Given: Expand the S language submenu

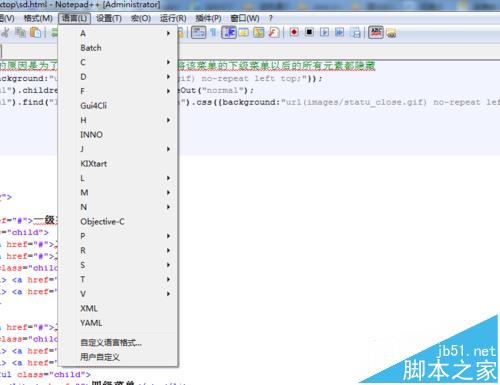Looking at the screenshot, I should pyautogui.click(x=118, y=265).
